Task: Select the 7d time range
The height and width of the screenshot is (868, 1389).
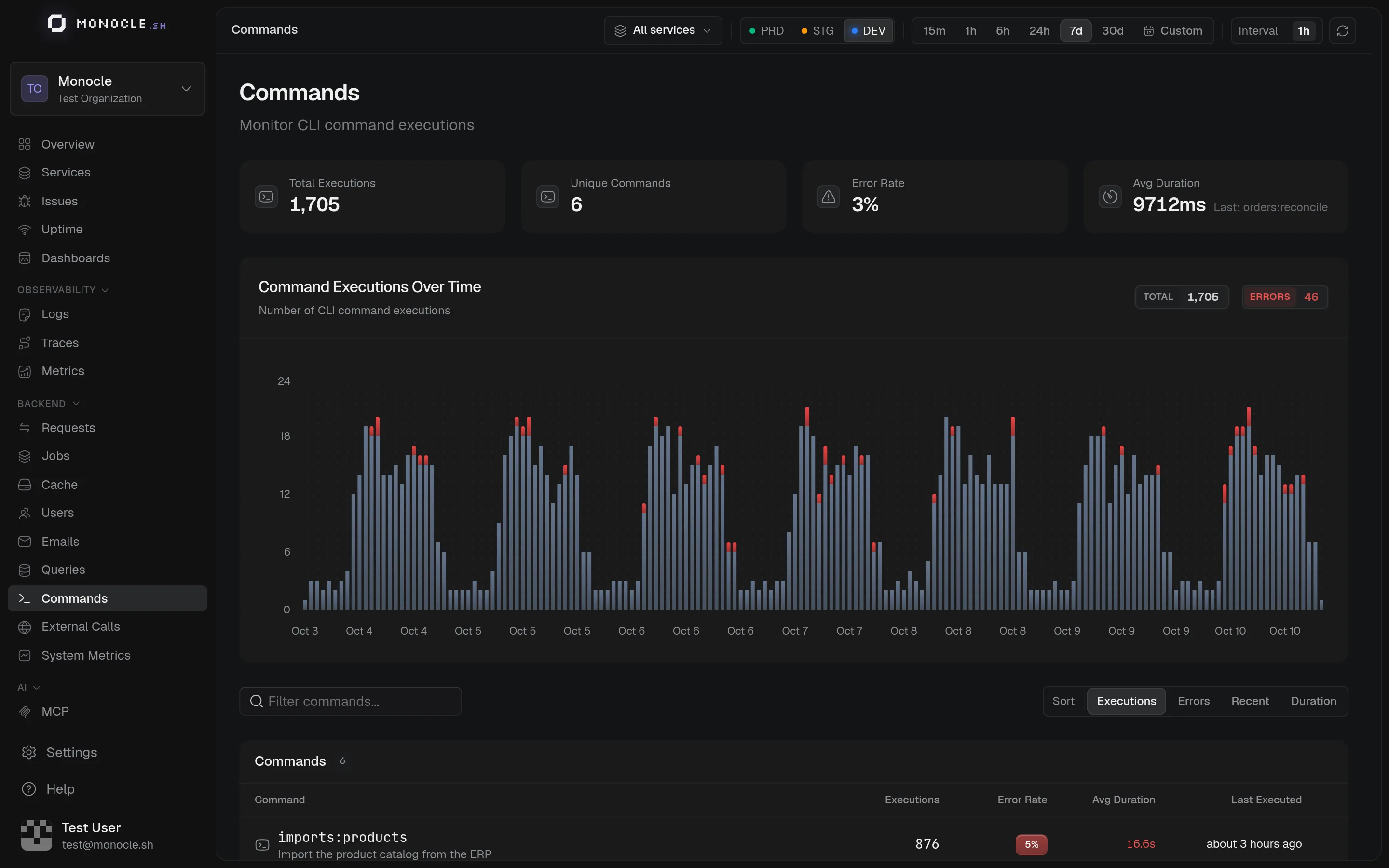Action: (x=1076, y=30)
